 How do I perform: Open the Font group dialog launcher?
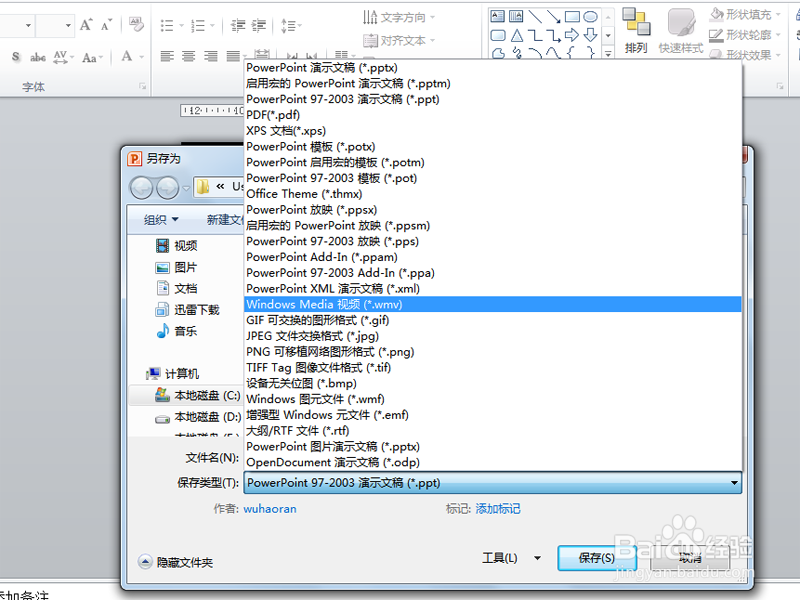click(142, 87)
